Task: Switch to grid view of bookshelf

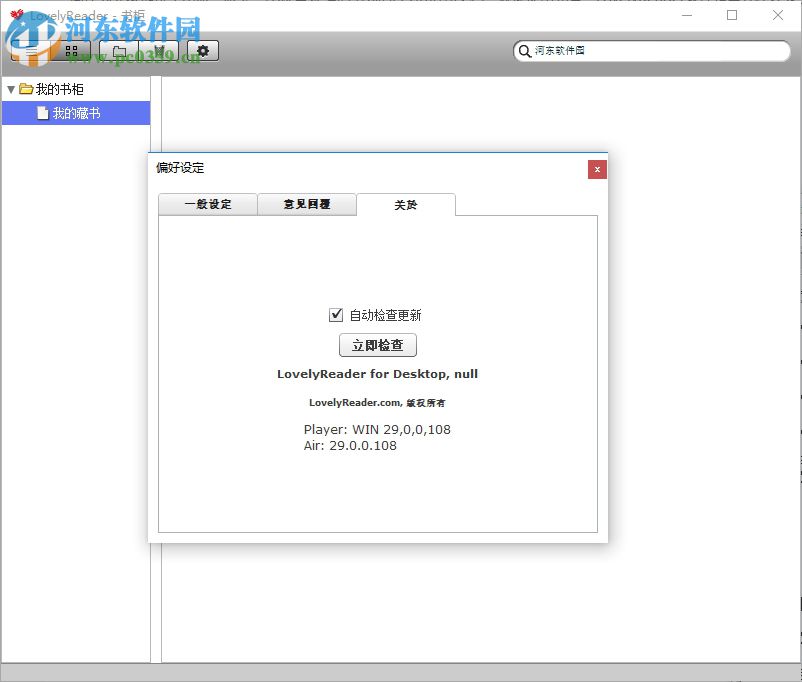Action: point(71,50)
